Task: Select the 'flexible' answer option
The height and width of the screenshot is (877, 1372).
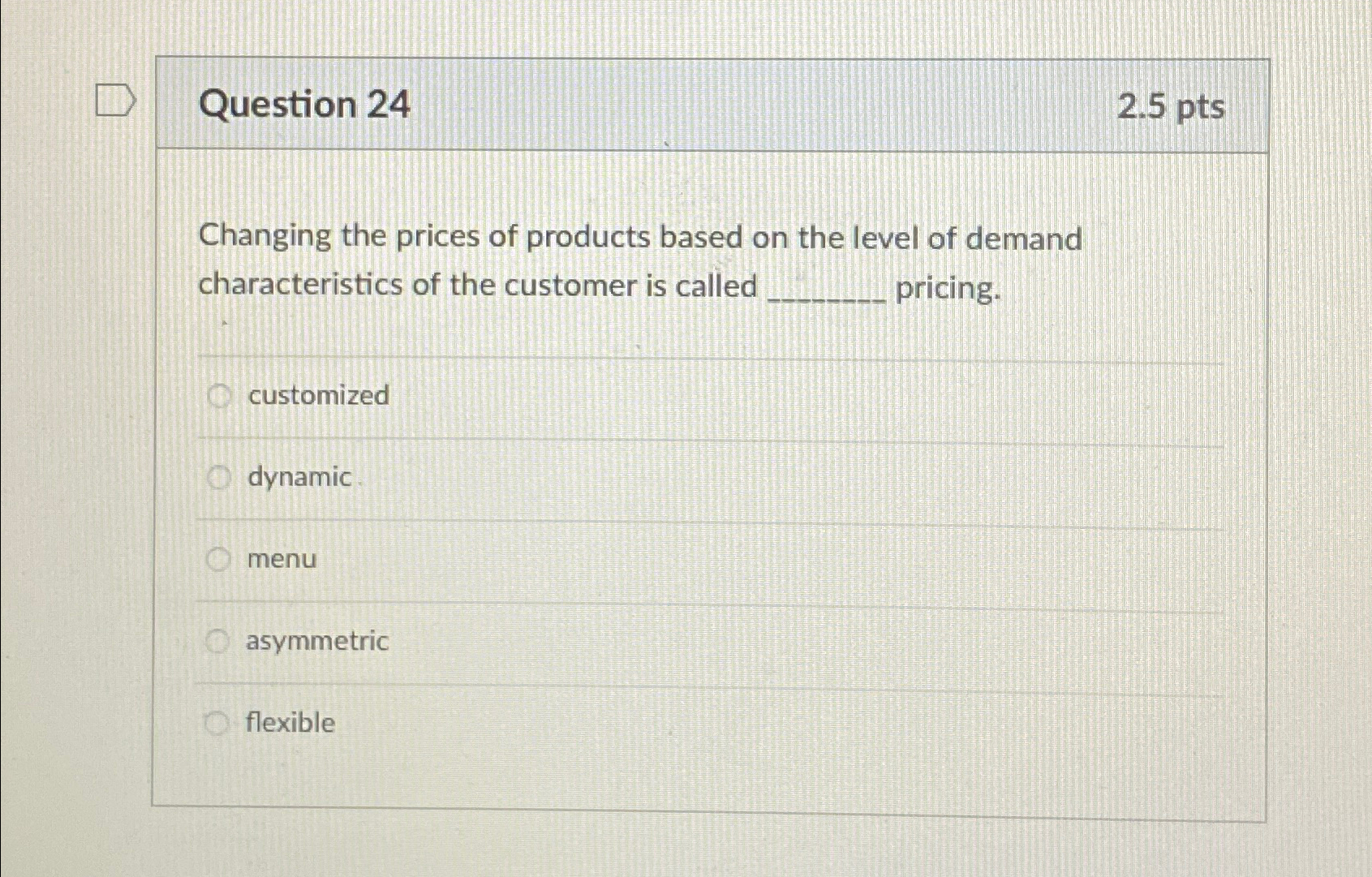Action: [217, 722]
